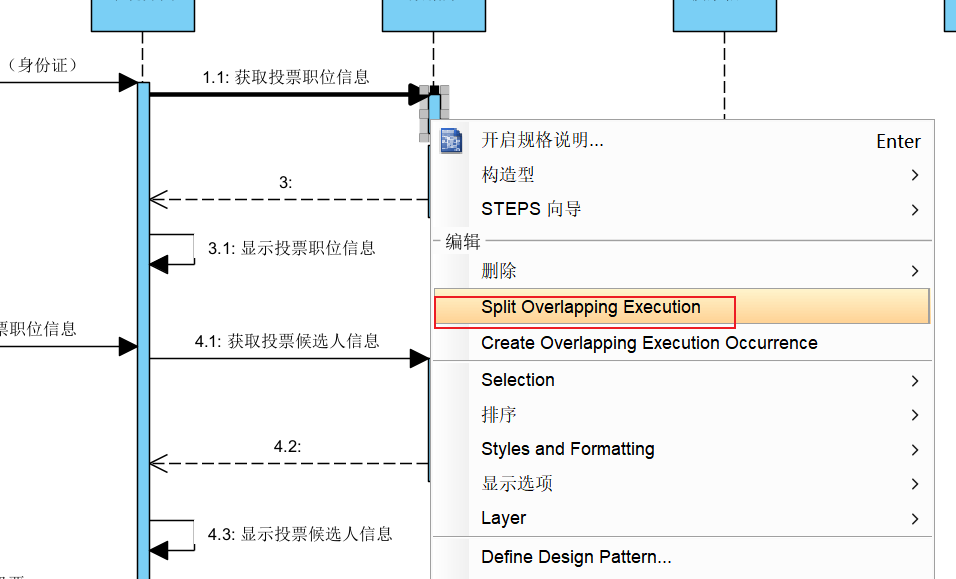Image resolution: width=956 pixels, height=579 pixels.
Task: Click the specification document icon beside 开启规格说明
Action: (451, 141)
